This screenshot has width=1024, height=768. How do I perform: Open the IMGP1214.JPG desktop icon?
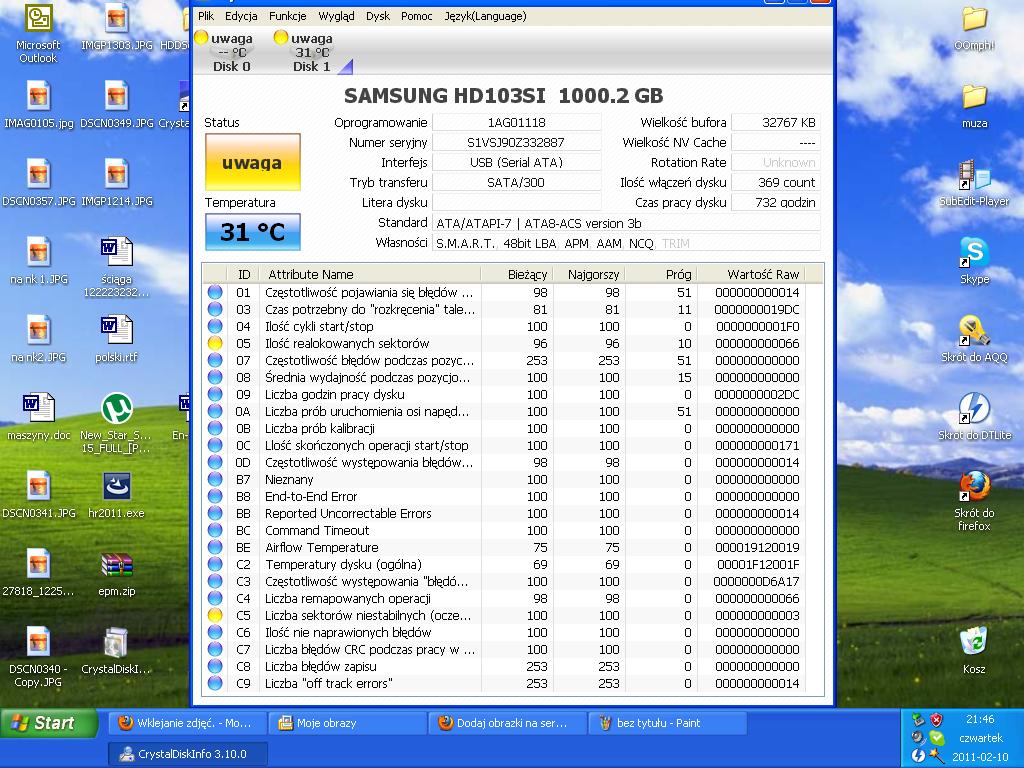116,183
